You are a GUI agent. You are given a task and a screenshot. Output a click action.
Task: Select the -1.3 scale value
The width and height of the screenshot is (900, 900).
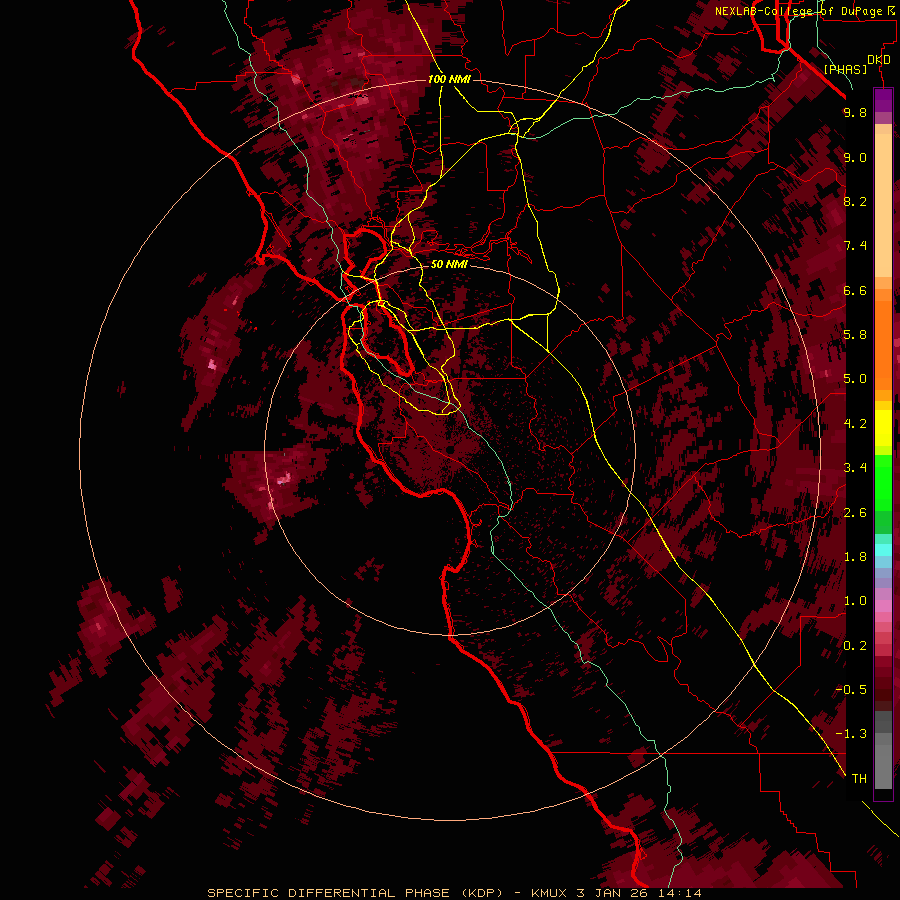tap(851, 734)
